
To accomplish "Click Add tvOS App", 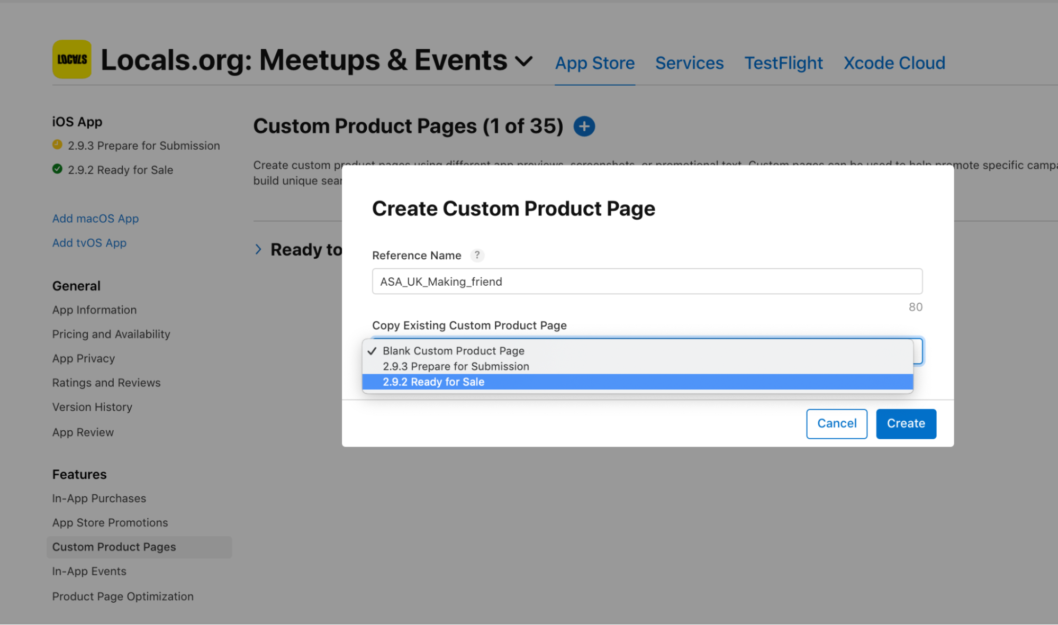I will tap(91, 242).
